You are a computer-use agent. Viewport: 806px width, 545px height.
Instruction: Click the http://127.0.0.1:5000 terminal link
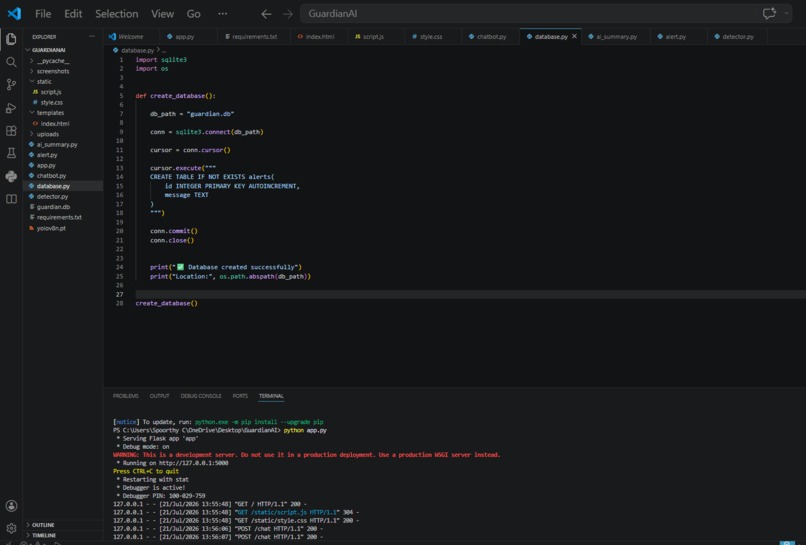click(193, 463)
